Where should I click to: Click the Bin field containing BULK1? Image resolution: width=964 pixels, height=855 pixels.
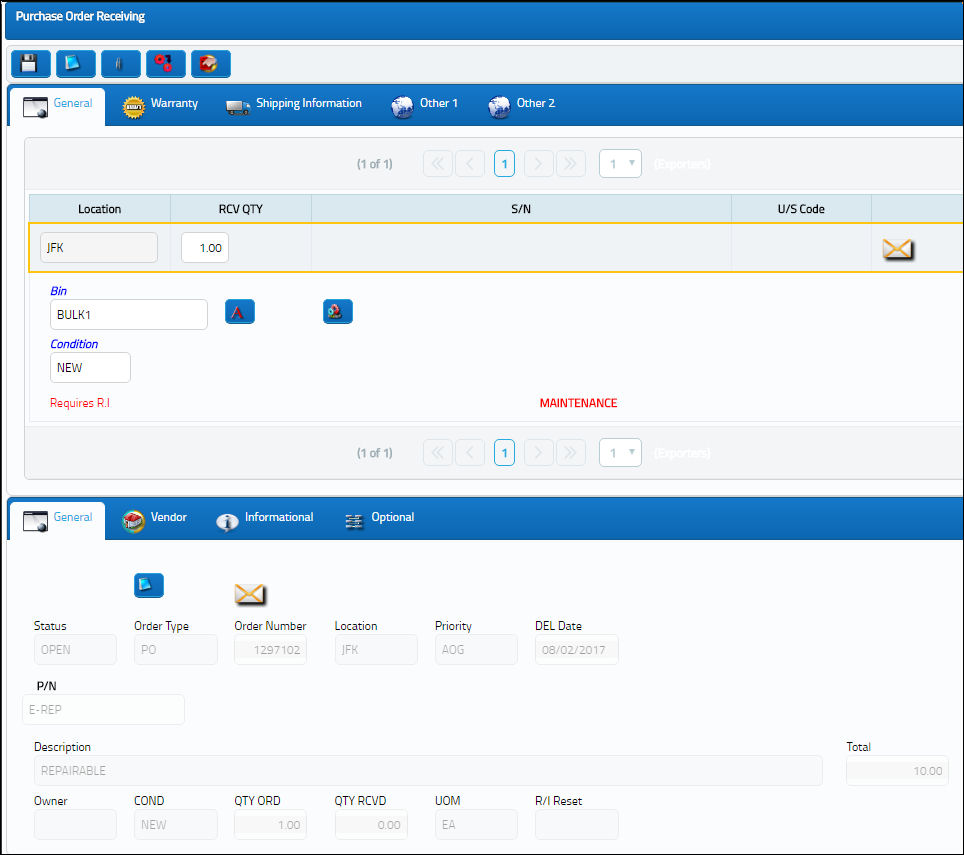tap(128, 315)
